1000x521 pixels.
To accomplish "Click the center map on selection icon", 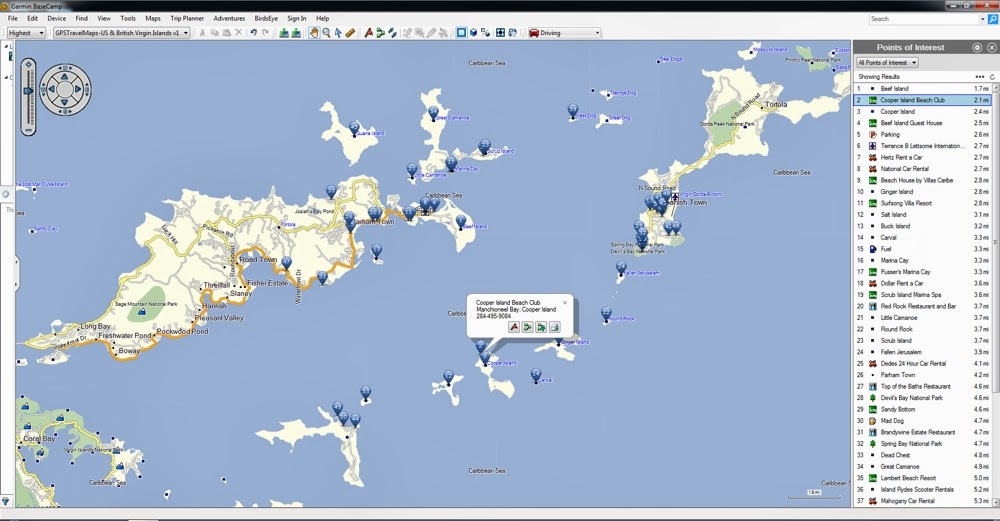I will [x=501, y=33].
